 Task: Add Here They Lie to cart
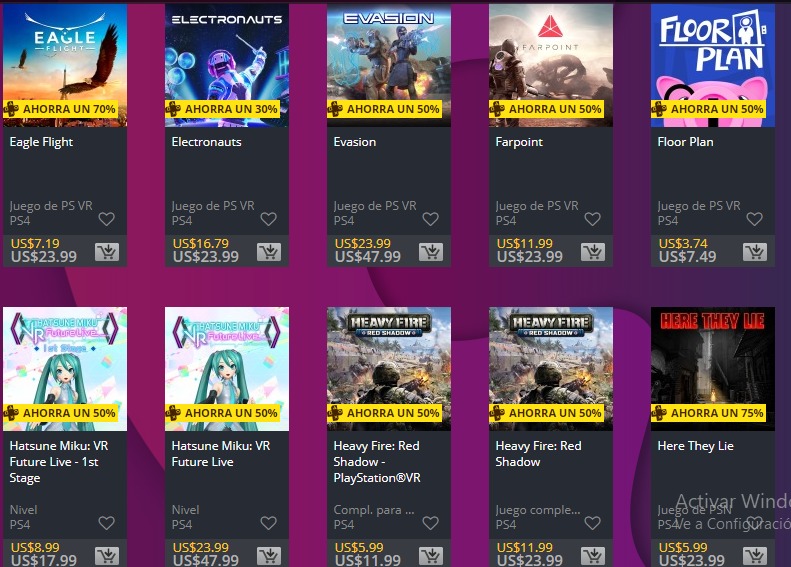pos(755,555)
